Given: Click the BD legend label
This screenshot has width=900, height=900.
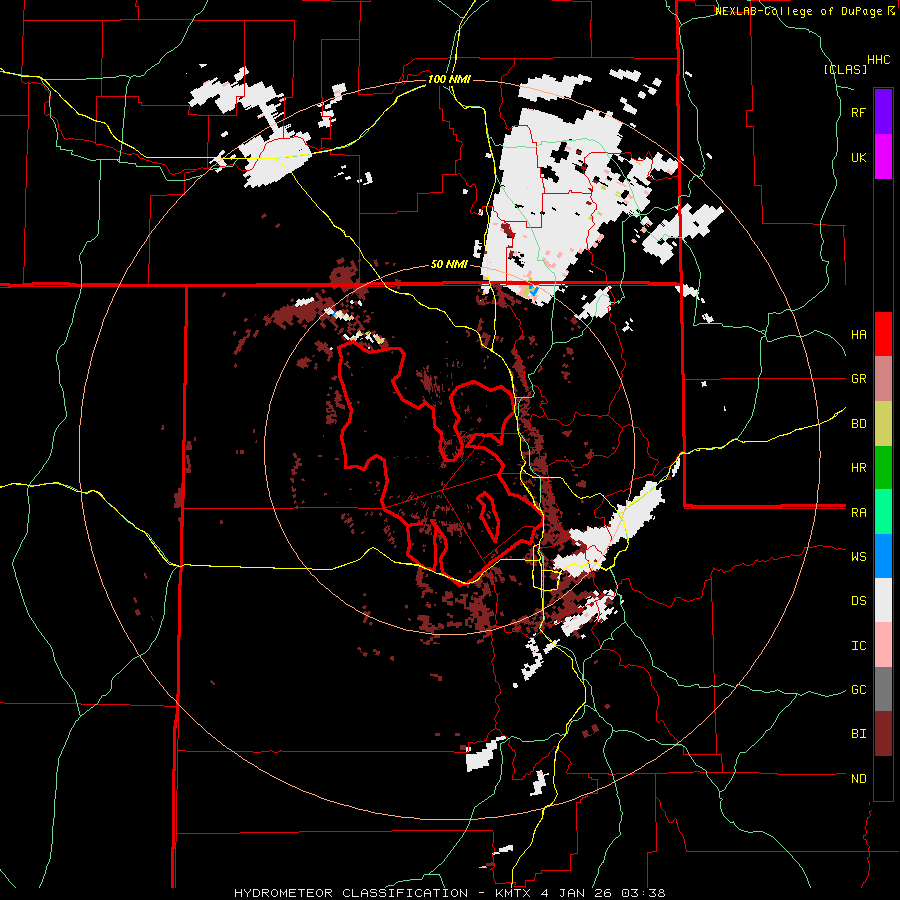Looking at the screenshot, I should click(859, 424).
